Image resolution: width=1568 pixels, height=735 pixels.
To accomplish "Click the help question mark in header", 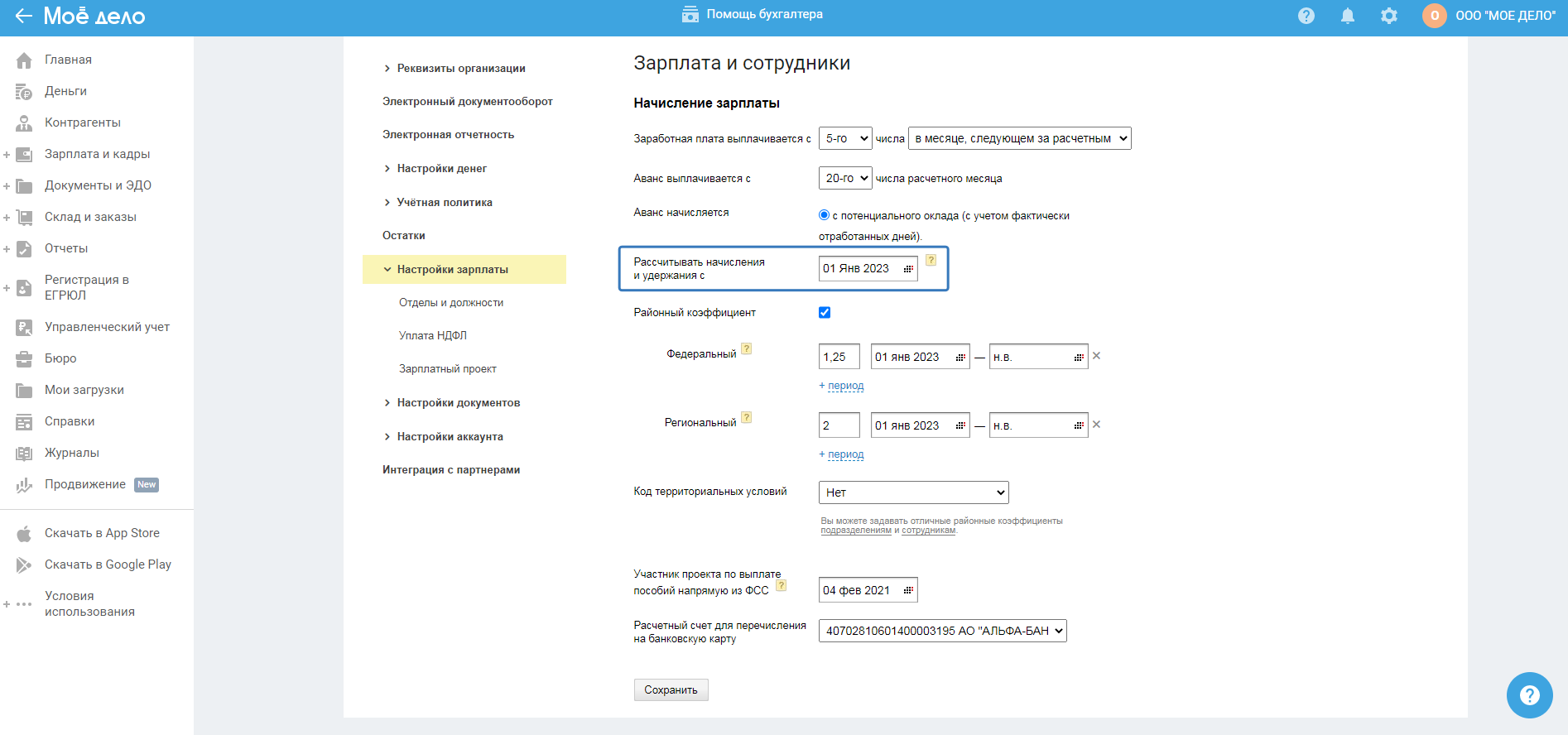I will point(1306,16).
